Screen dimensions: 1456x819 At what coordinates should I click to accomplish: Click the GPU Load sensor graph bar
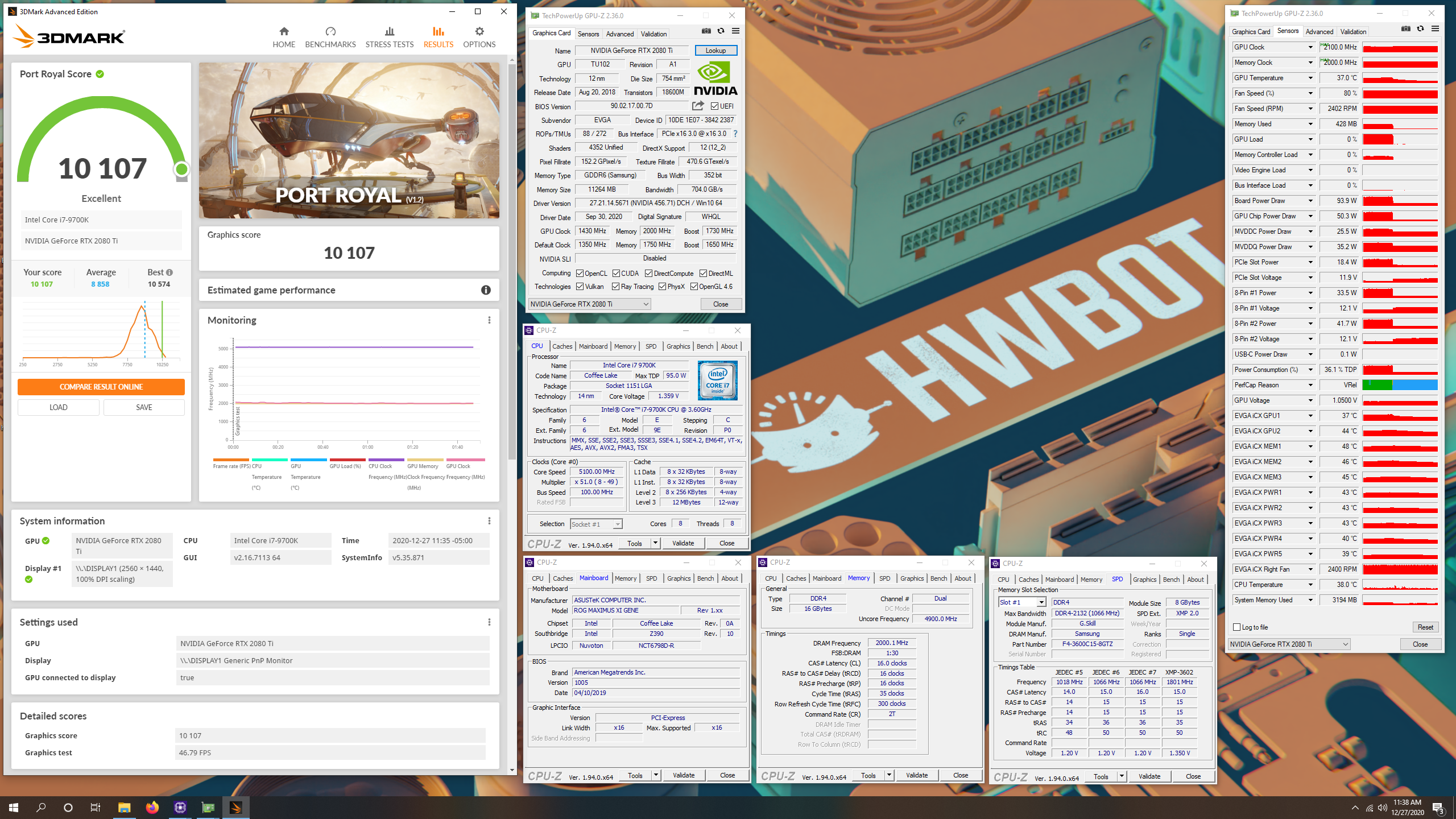[x=1400, y=139]
